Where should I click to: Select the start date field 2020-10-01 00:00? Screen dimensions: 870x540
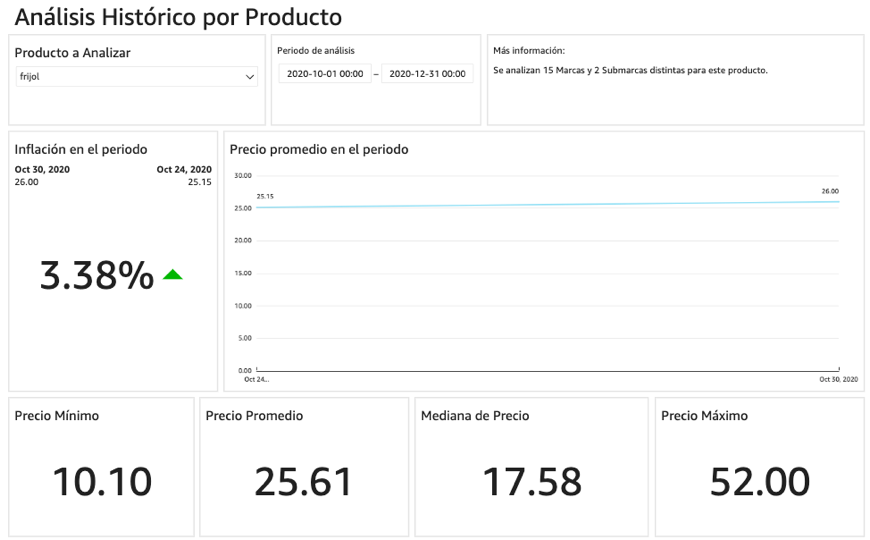(325, 74)
